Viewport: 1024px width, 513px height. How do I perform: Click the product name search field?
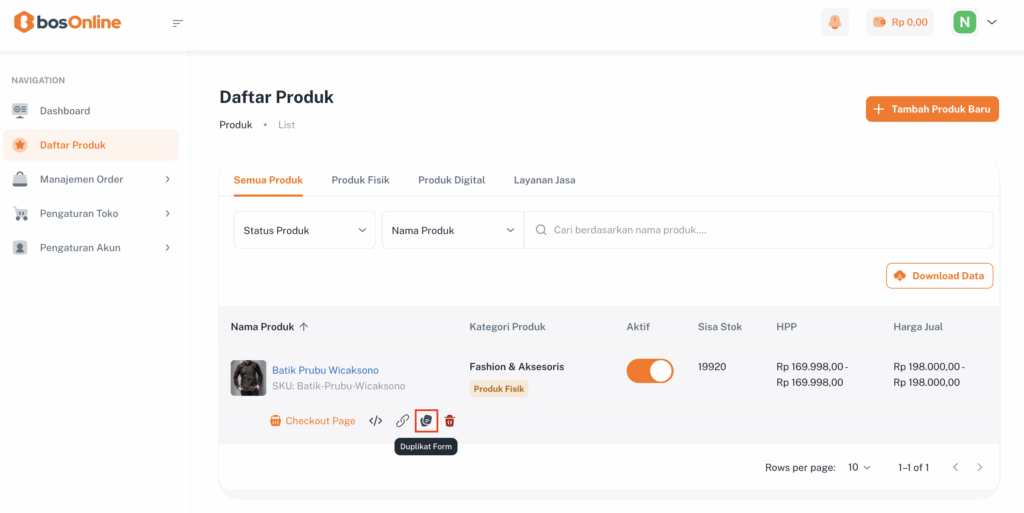[760, 230]
